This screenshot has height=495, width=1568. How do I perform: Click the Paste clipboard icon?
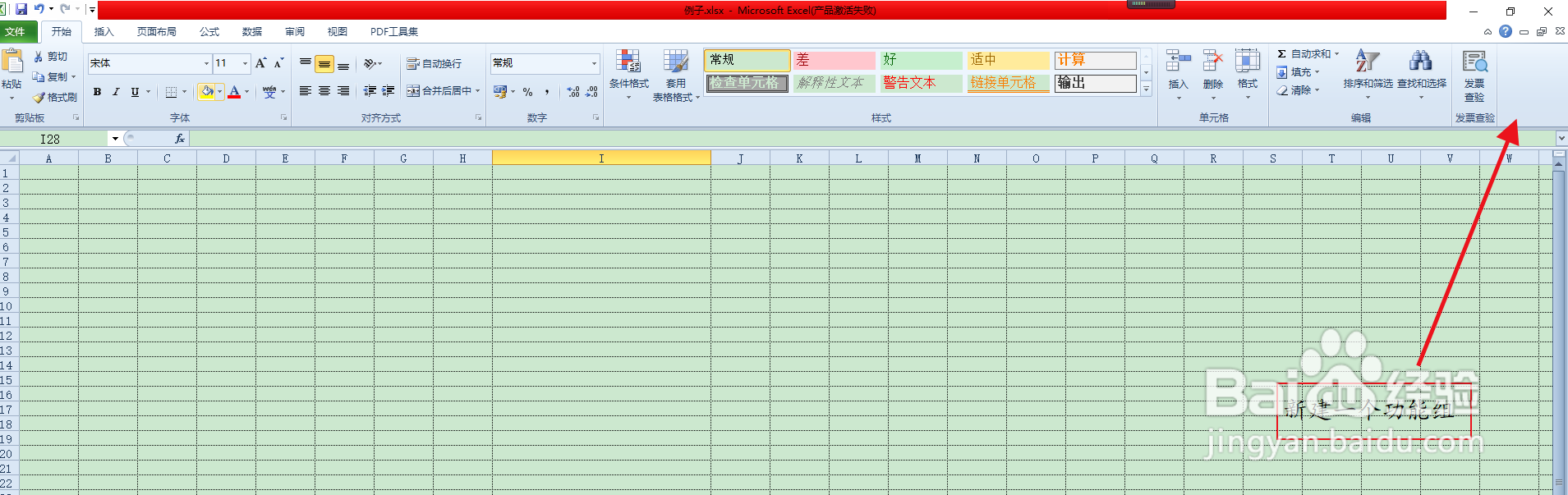pyautogui.click(x=11, y=61)
